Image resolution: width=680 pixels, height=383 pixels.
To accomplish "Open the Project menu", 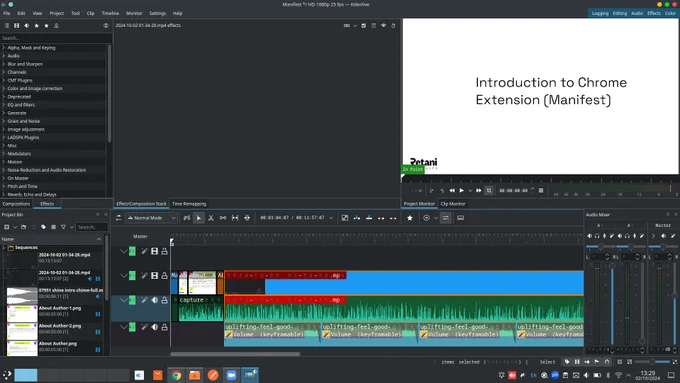I will 56,13.
